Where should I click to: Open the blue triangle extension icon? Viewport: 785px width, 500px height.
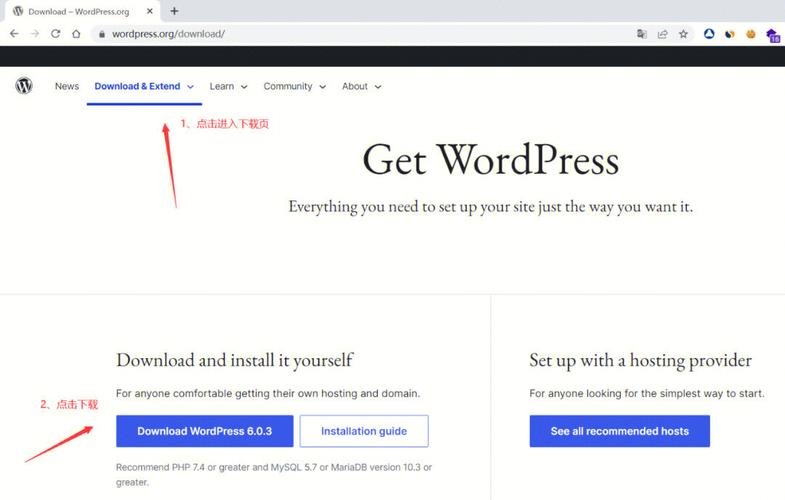coord(709,34)
